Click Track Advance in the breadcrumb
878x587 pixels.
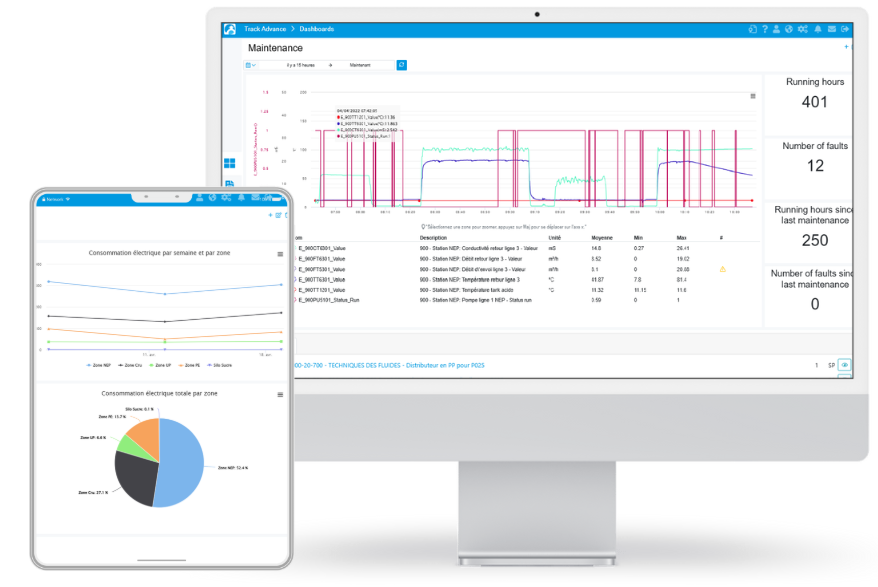coord(264,29)
